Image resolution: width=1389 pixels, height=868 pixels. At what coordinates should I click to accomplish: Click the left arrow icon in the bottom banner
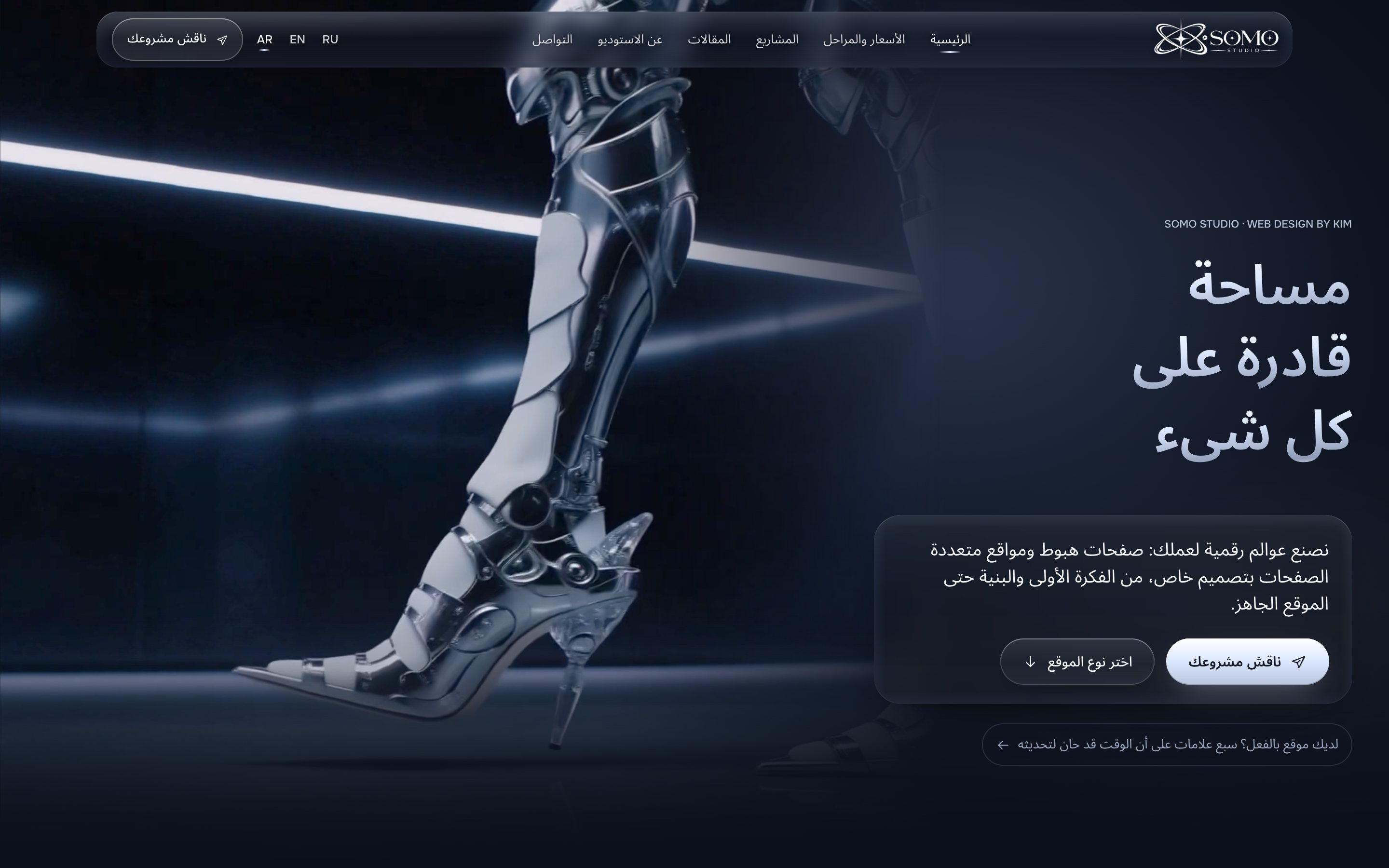[x=1003, y=745]
